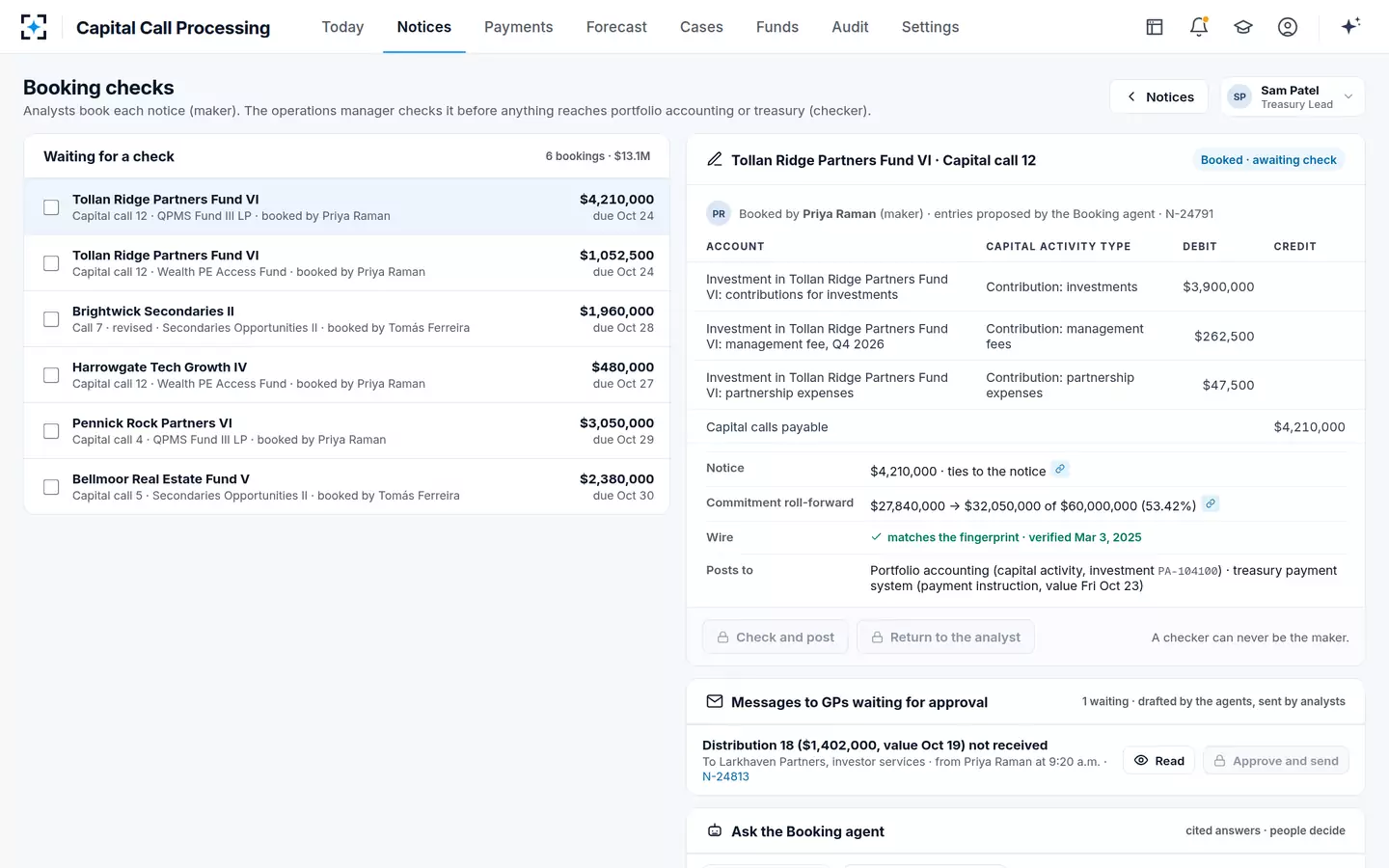
Task: Click the Ask the Booking agent heading
Action: click(807, 831)
